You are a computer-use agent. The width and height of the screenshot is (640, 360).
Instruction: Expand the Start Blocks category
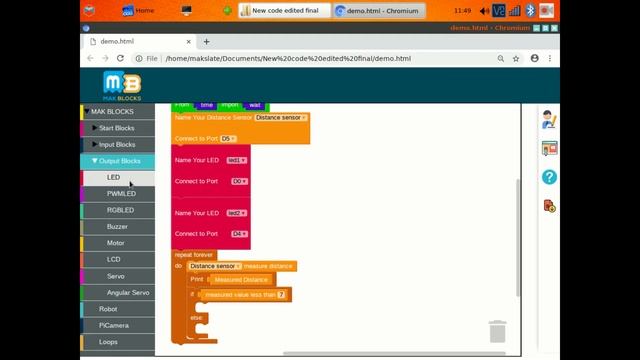tap(94, 128)
